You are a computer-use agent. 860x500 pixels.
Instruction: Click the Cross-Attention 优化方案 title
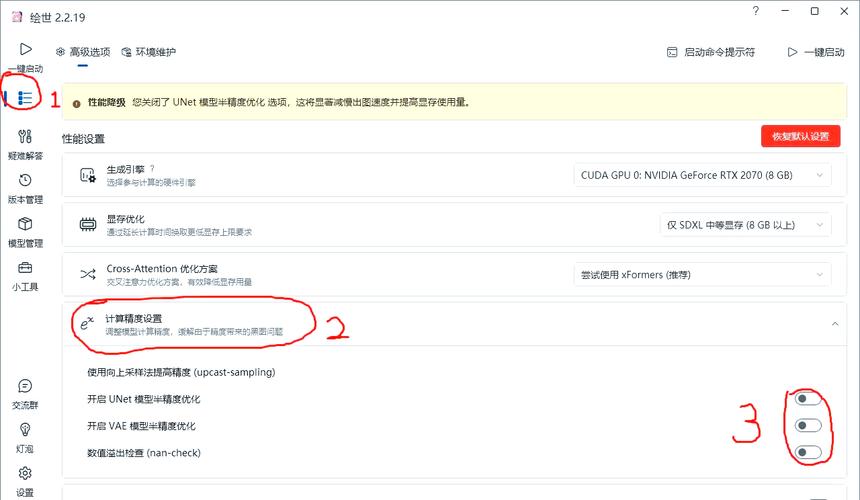pyautogui.click(x=162, y=269)
